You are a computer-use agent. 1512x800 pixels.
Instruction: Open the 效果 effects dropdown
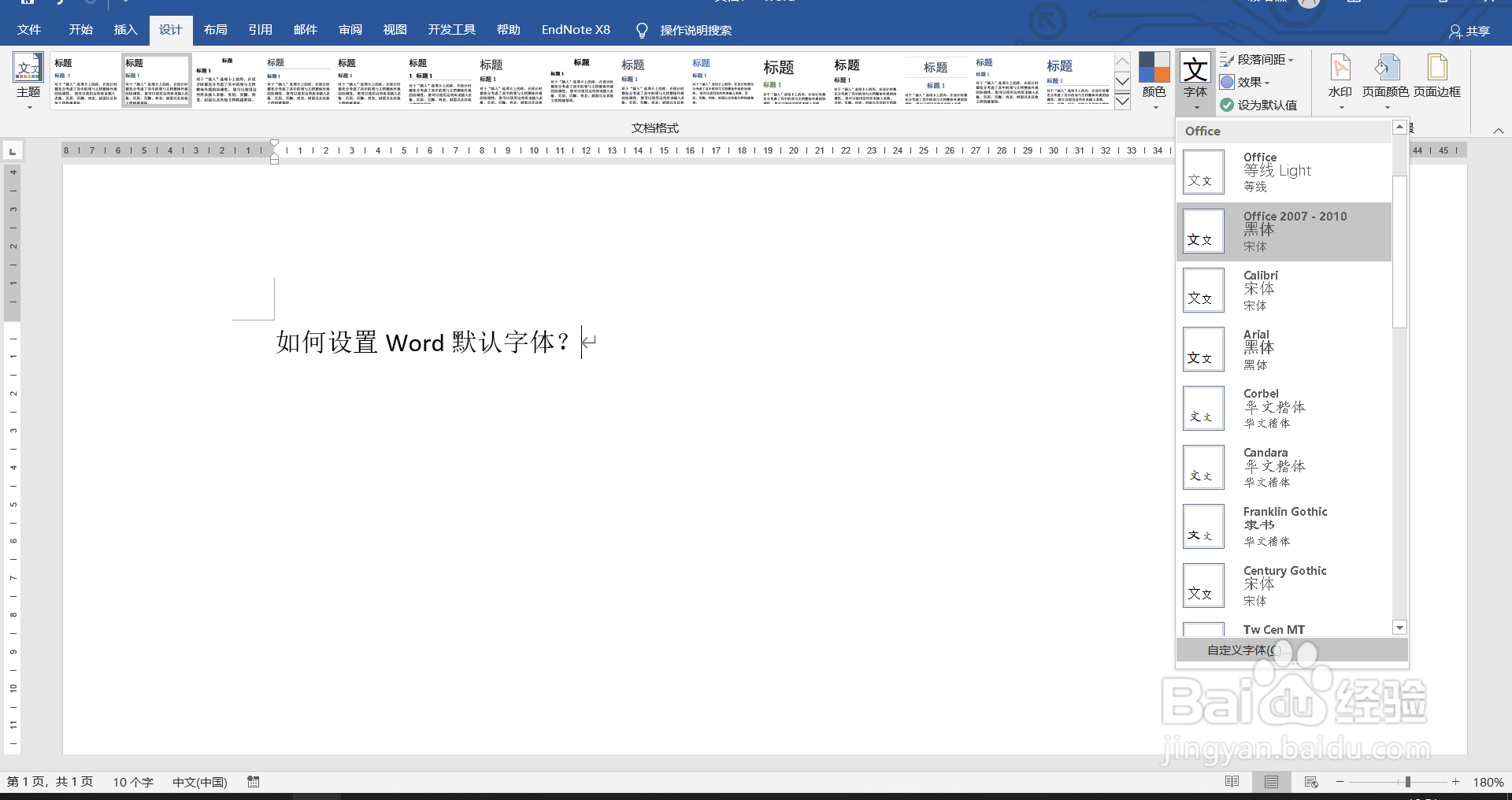(x=1245, y=82)
